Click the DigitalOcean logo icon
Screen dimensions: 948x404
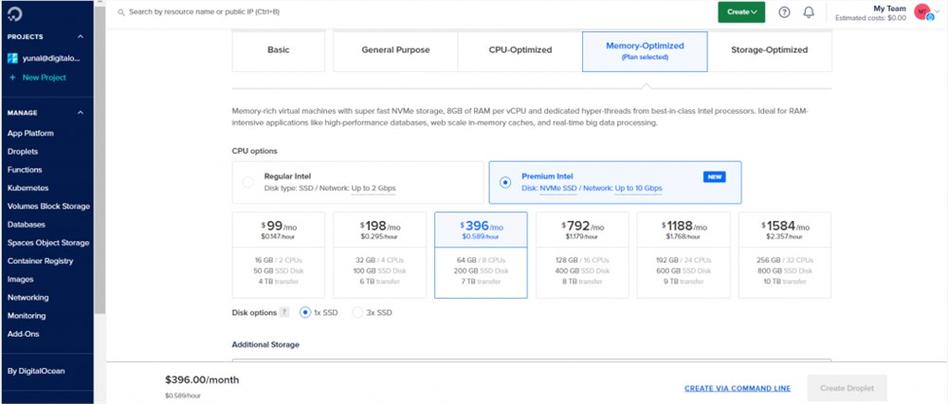(16, 15)
